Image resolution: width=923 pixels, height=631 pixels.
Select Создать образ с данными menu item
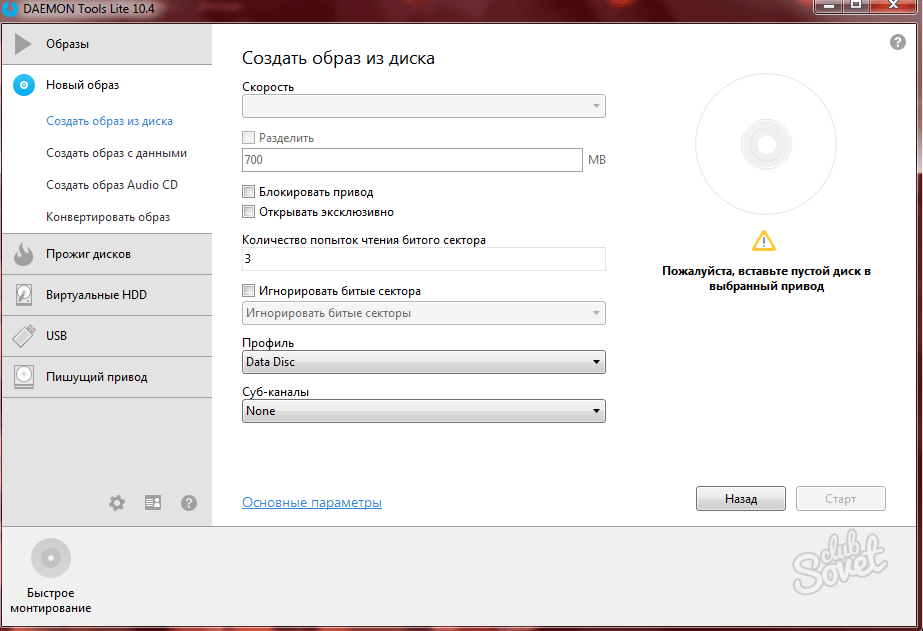coord(116,153)
